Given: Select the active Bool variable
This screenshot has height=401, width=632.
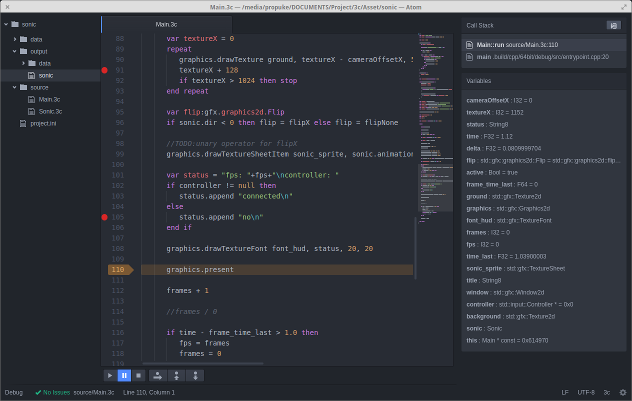Looking at the screenshot, I should pos(544,172).
